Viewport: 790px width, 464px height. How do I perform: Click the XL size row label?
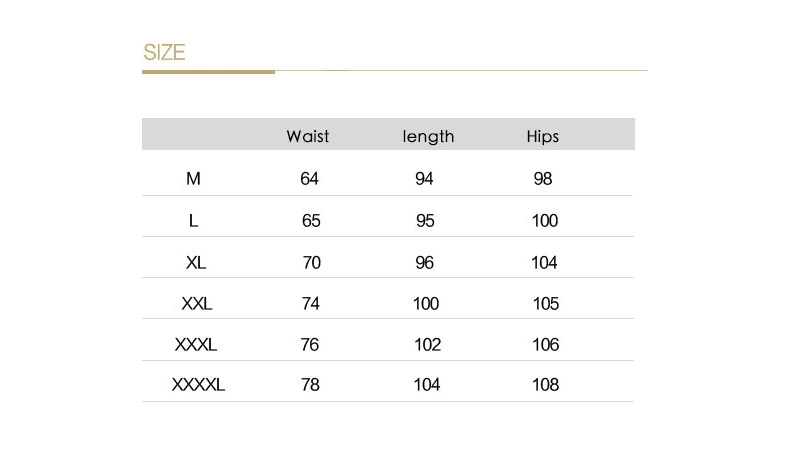[196, 262]
